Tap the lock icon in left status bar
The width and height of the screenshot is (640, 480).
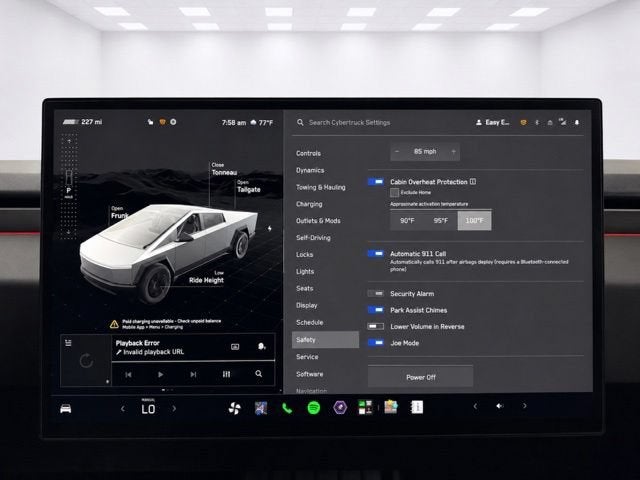point(150,122)
